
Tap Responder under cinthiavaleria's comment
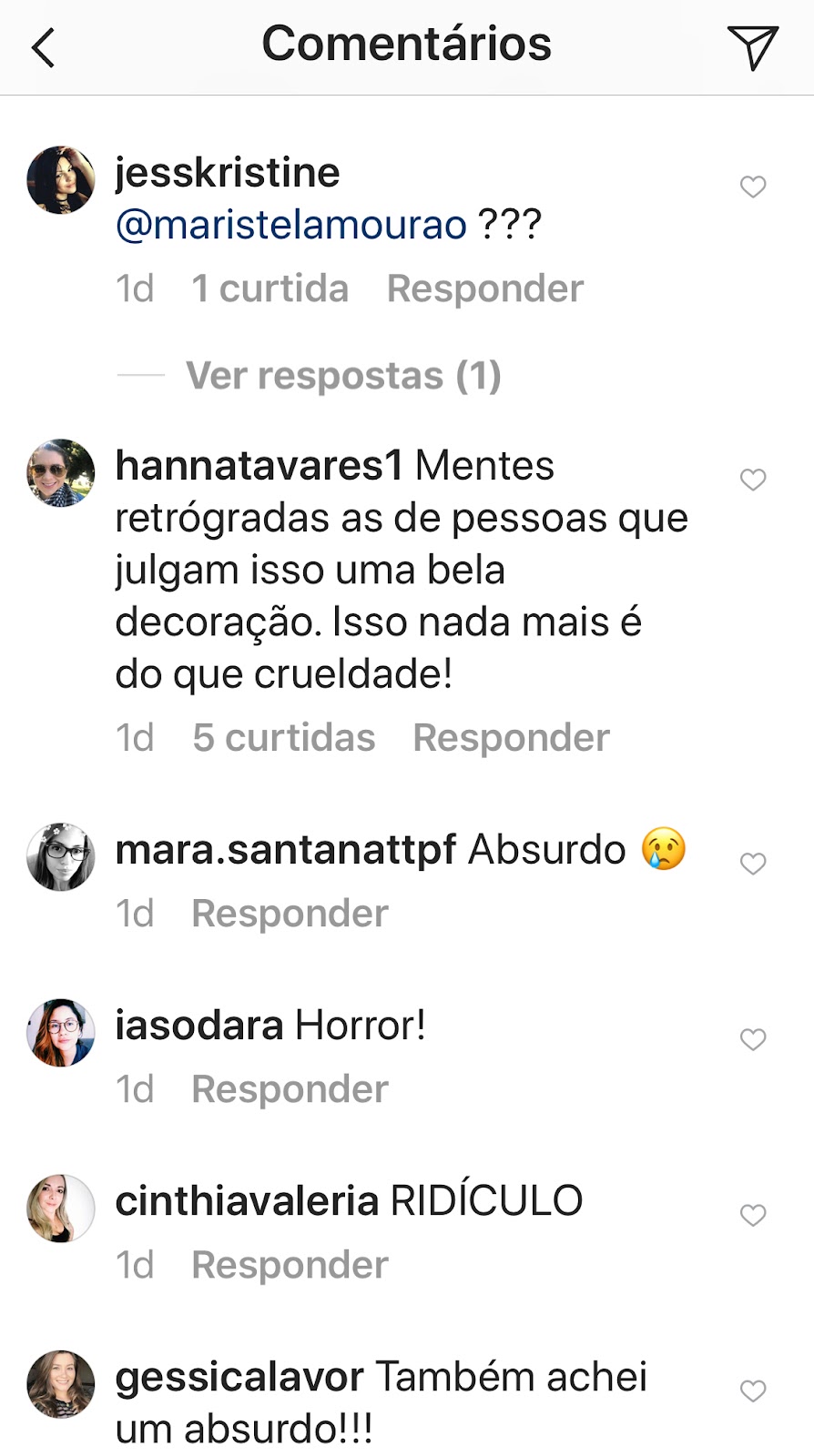point(290,1265)
